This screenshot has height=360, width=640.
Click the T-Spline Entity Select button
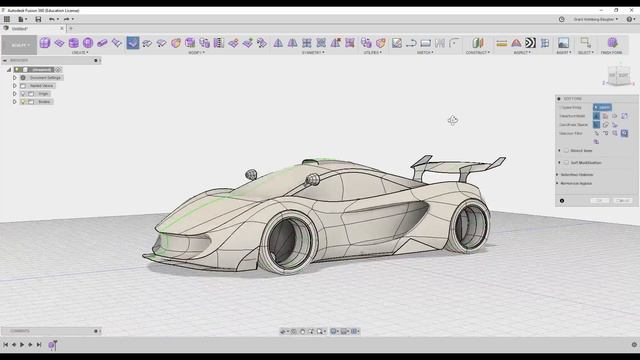coord(602,107)
